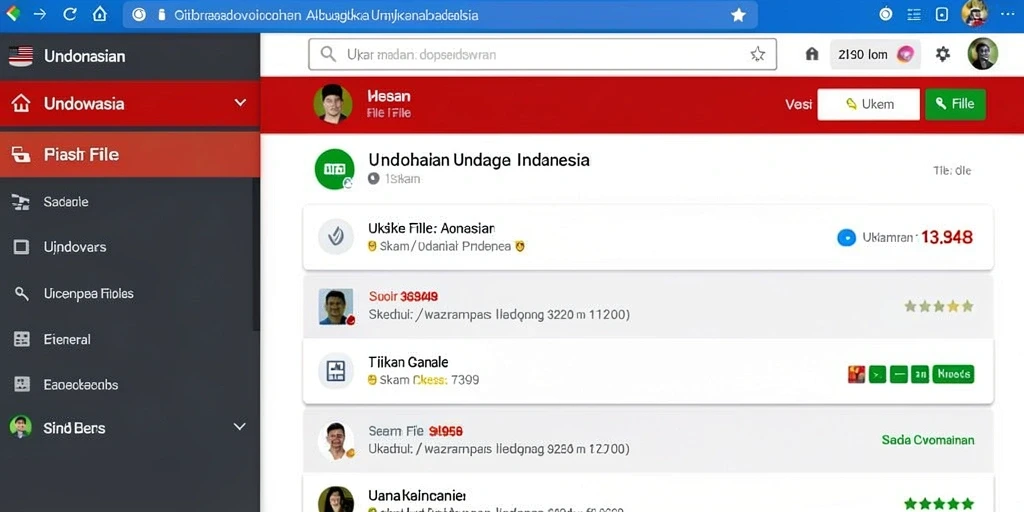Click the browser reading list icon
1024x512 pixels.
pos(914,14)
